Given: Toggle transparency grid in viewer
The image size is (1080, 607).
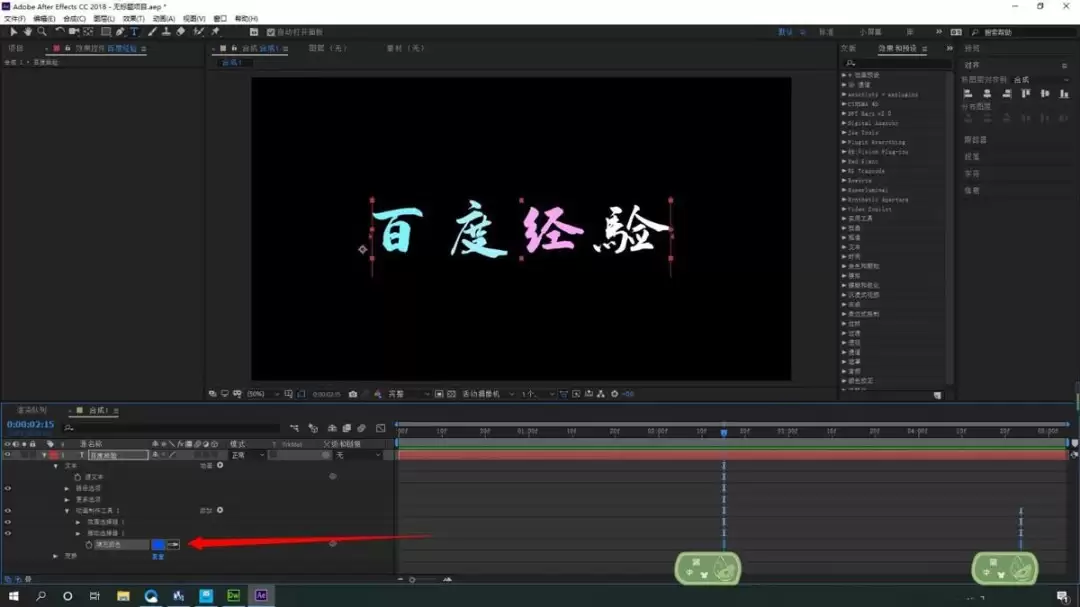Looking at the screenshot, I should [451, 394].
